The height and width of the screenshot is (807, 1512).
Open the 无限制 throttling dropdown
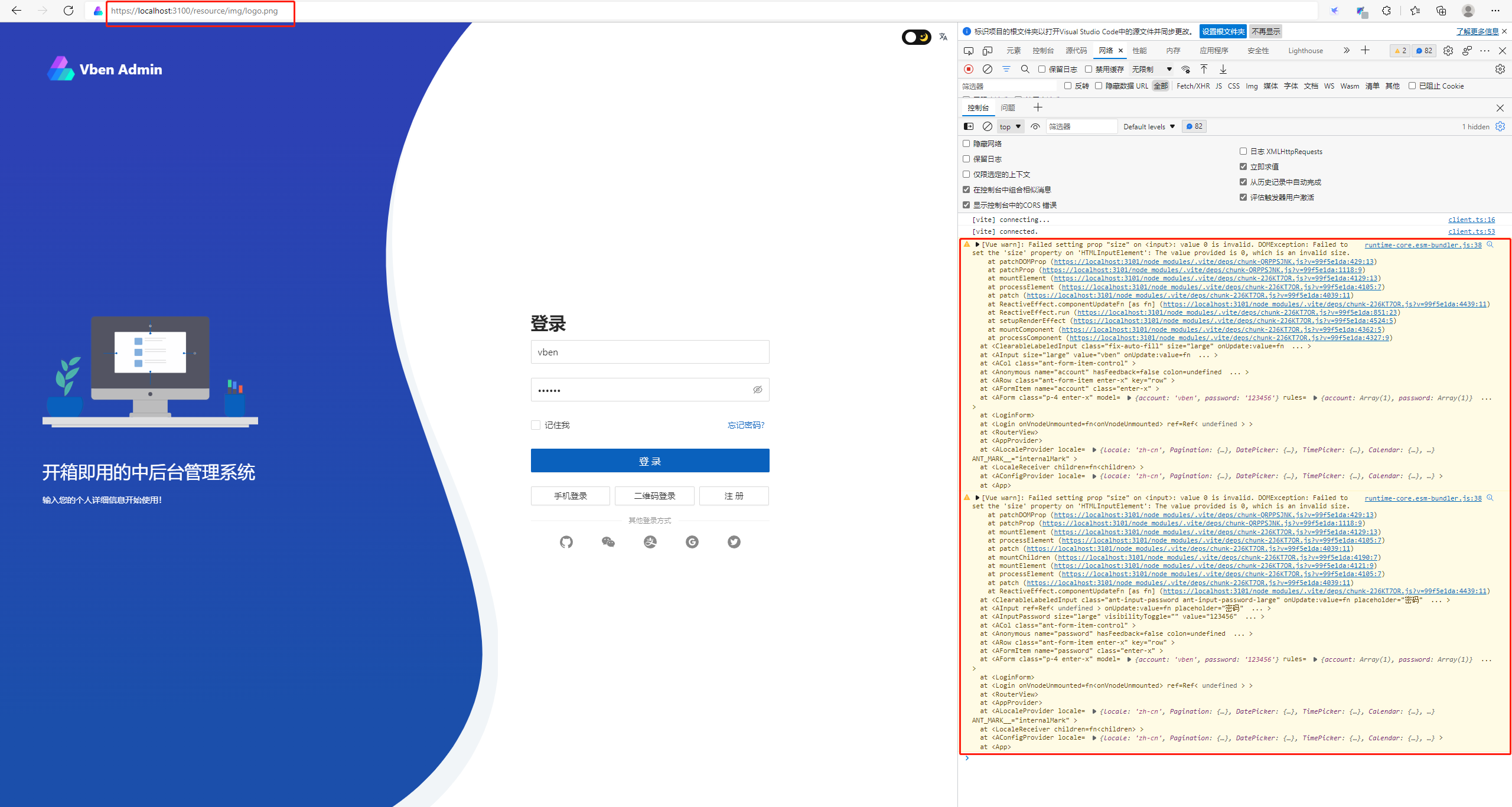(1152, 69)
